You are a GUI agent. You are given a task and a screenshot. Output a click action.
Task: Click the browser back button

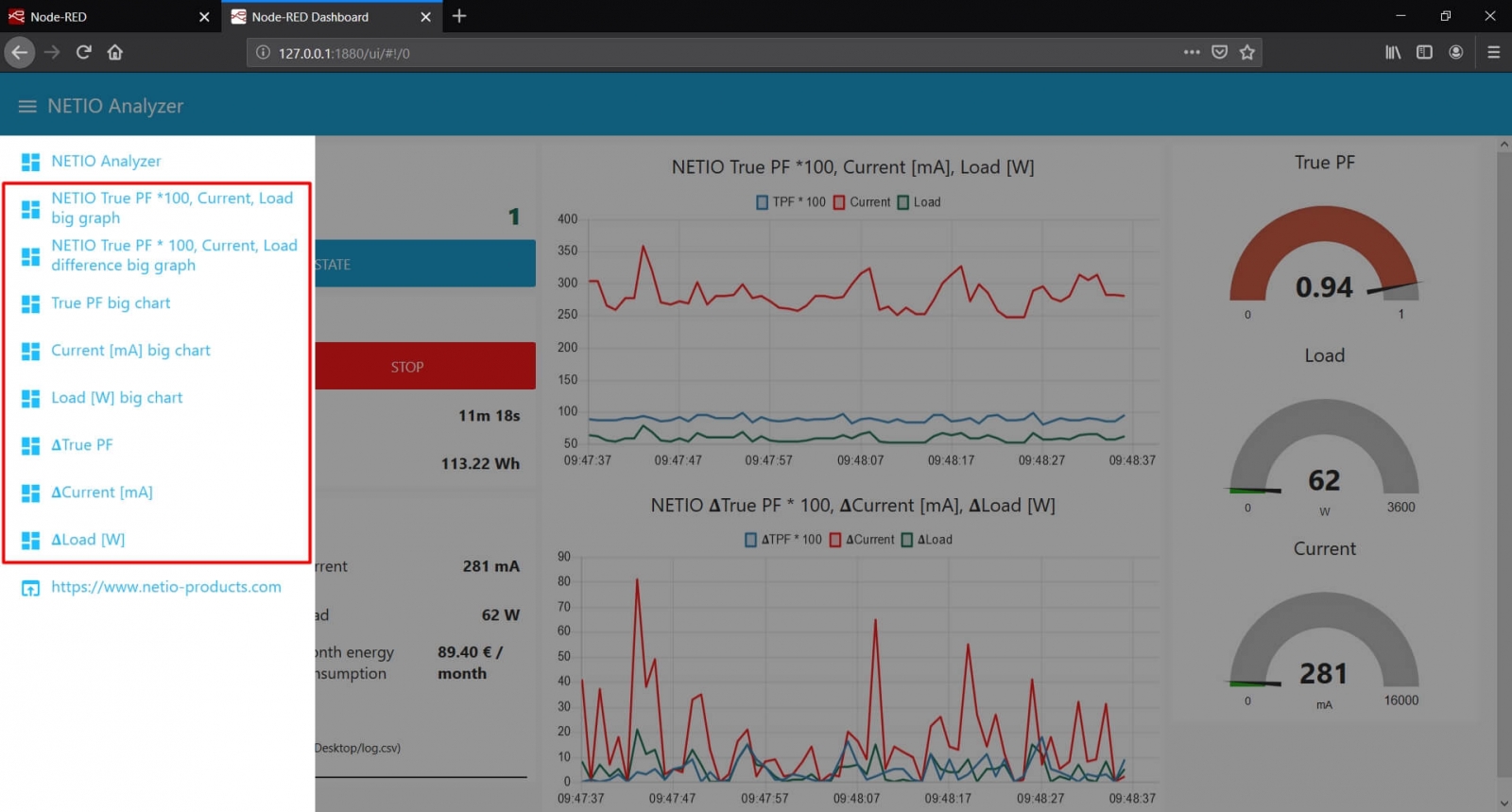(x=20, y=52)
